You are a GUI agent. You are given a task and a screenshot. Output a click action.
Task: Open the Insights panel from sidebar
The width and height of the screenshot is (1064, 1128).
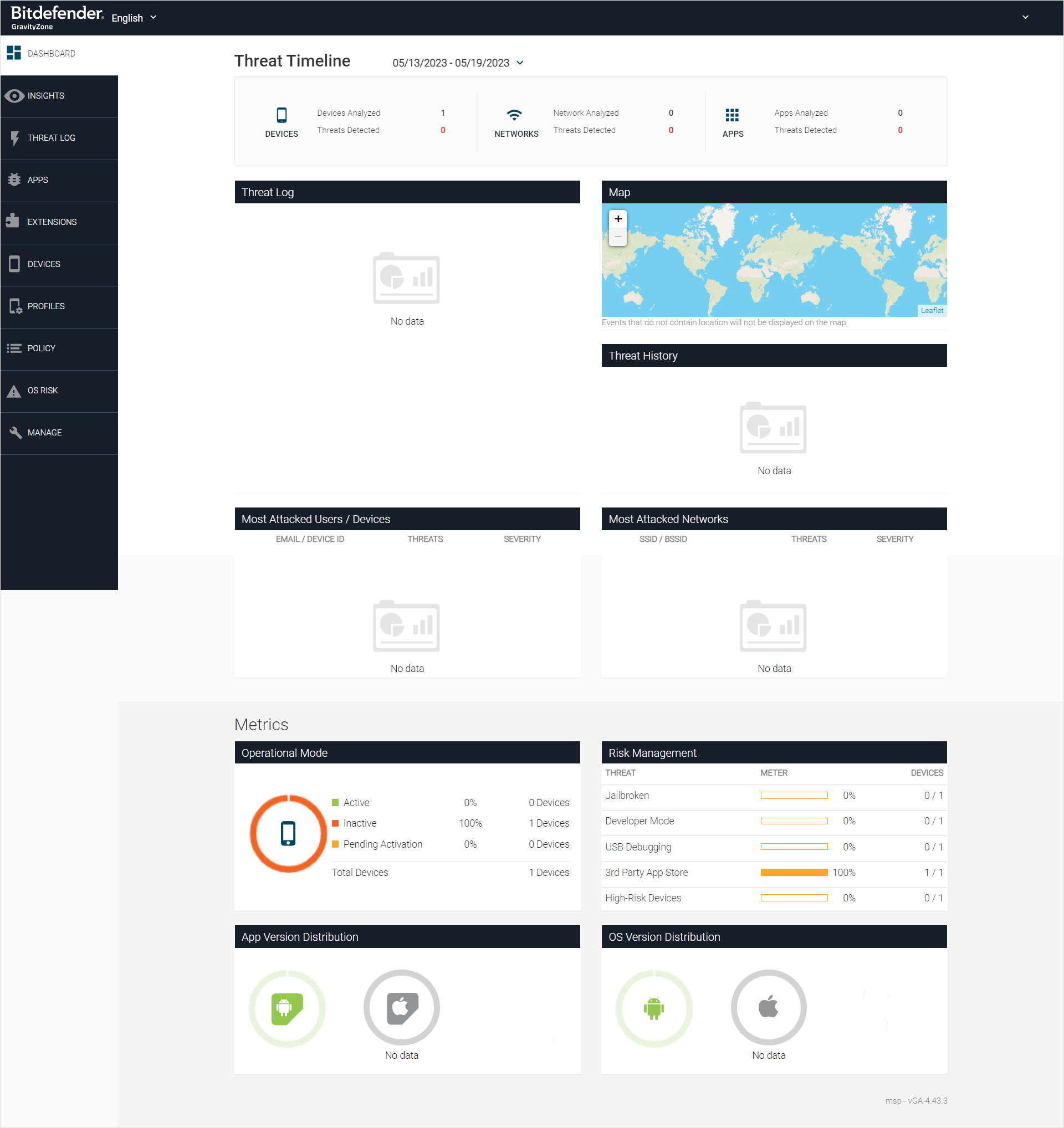[15, 95]
